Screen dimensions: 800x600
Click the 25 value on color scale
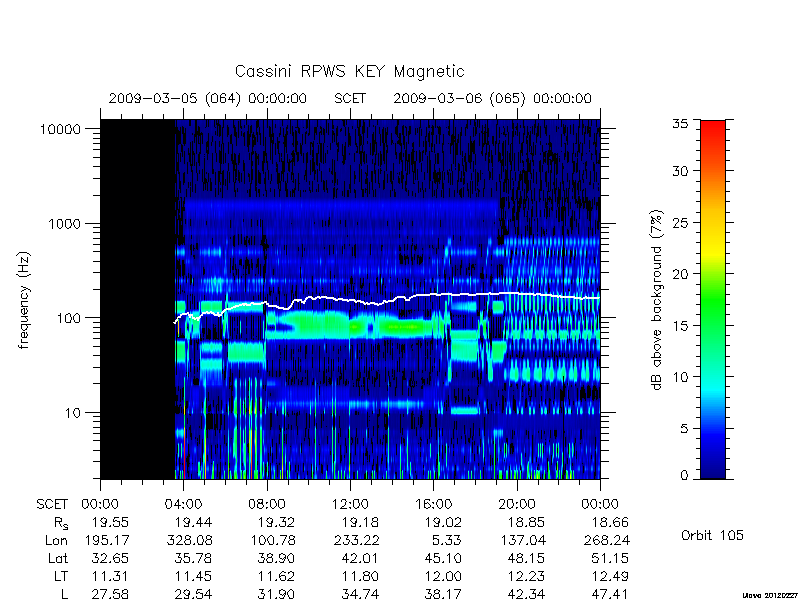pyautogui.click(x=680, y=223)
